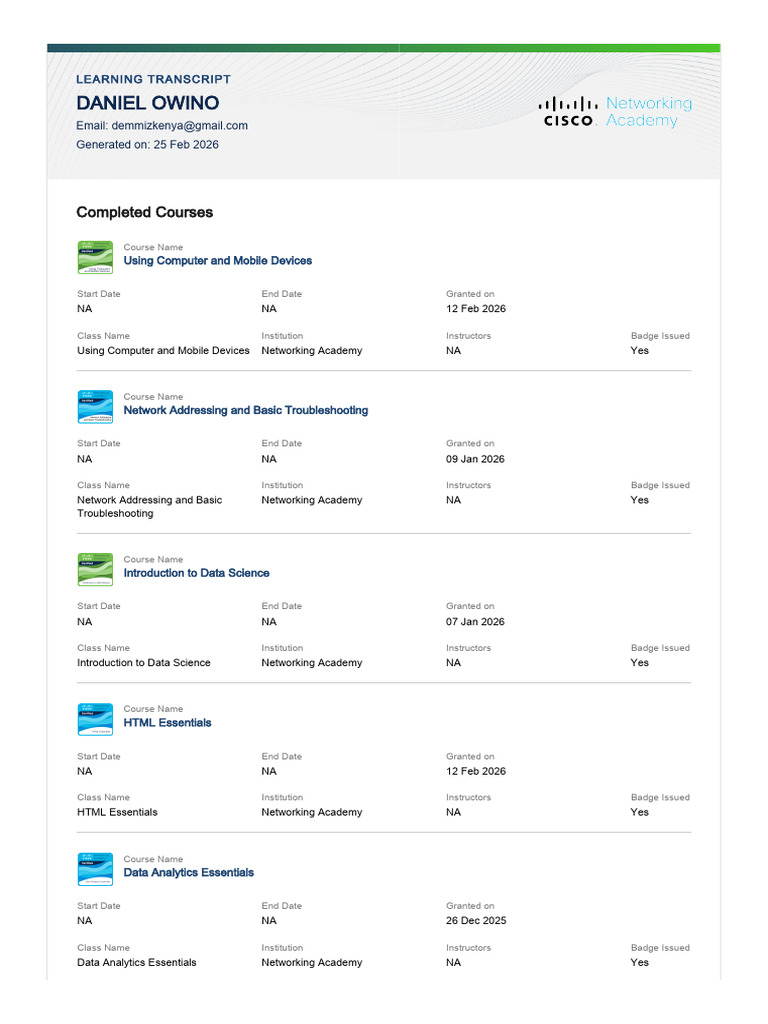Open the Introduction to Data Science course link
768x1024 pixels.
[x=196, y=573]
